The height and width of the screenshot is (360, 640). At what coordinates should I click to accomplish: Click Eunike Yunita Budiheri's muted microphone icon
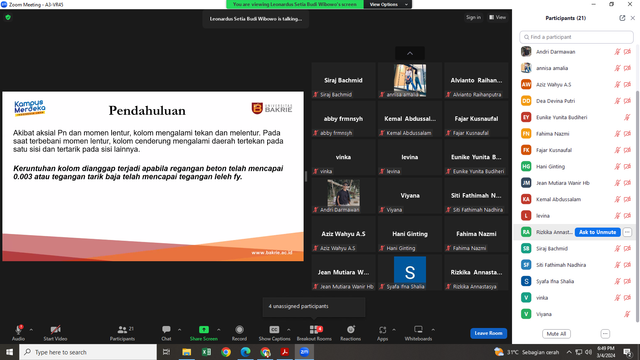tap(627, 117)
